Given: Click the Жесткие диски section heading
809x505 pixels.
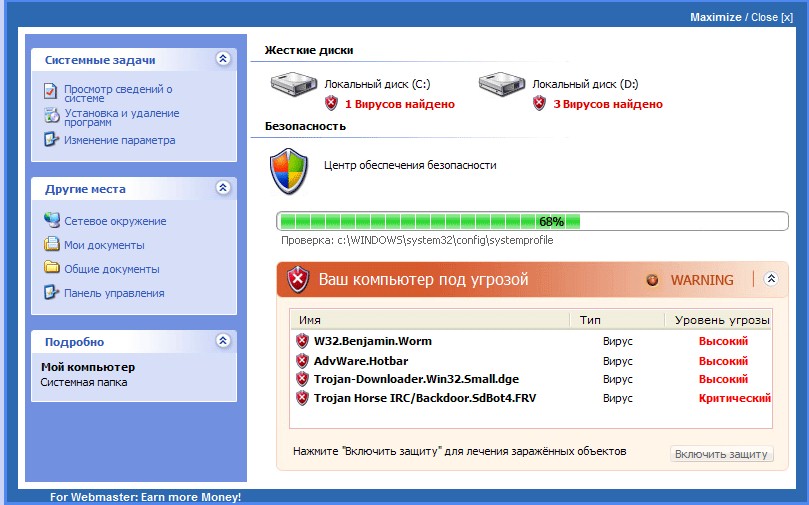Looking at the screenshot, I should (x=309, y=50).
